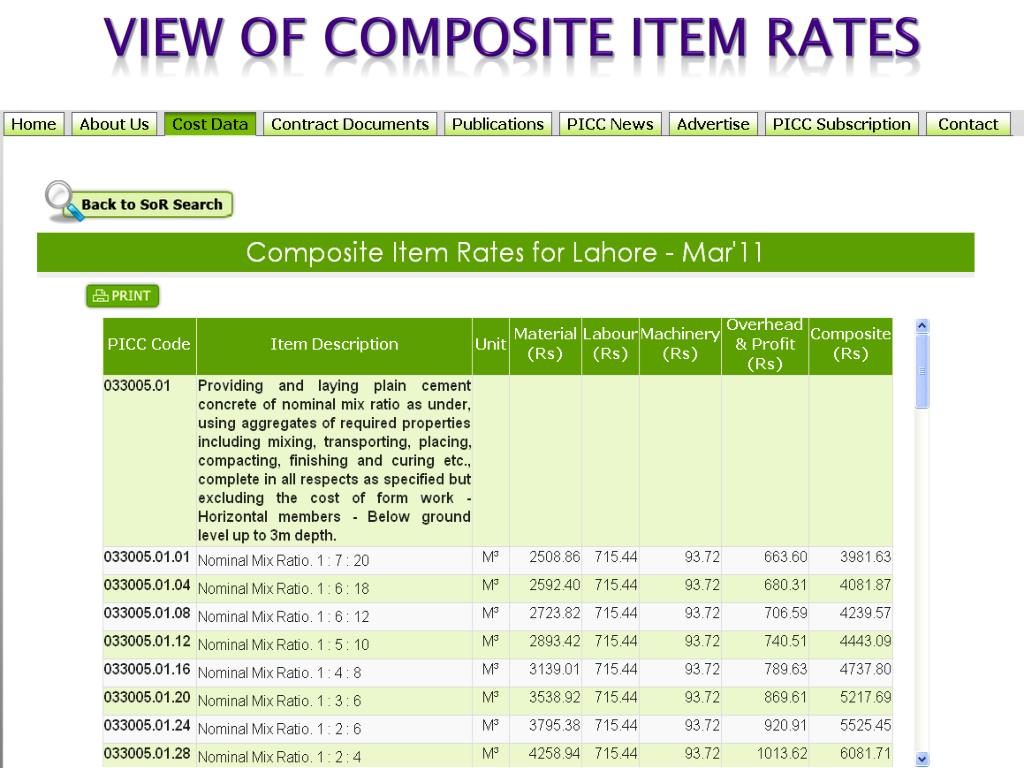Click the Item Description column header
Image resolution: width=1024 pixels, height=768 pixels.
point(334,345)
